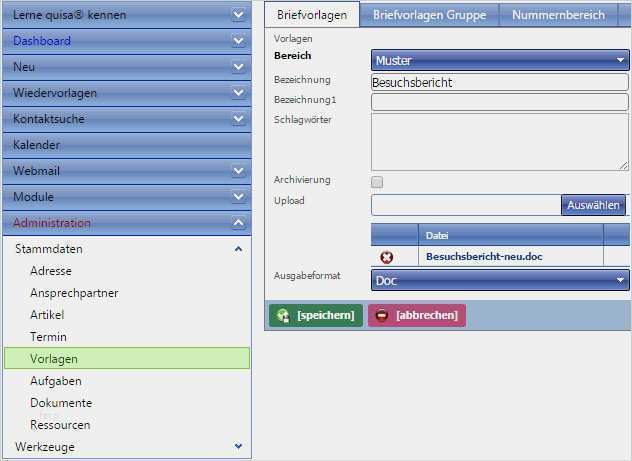Collapse the Stammdaten subsection arrow
The image size is (632, 461).
[x=238, y=248]
